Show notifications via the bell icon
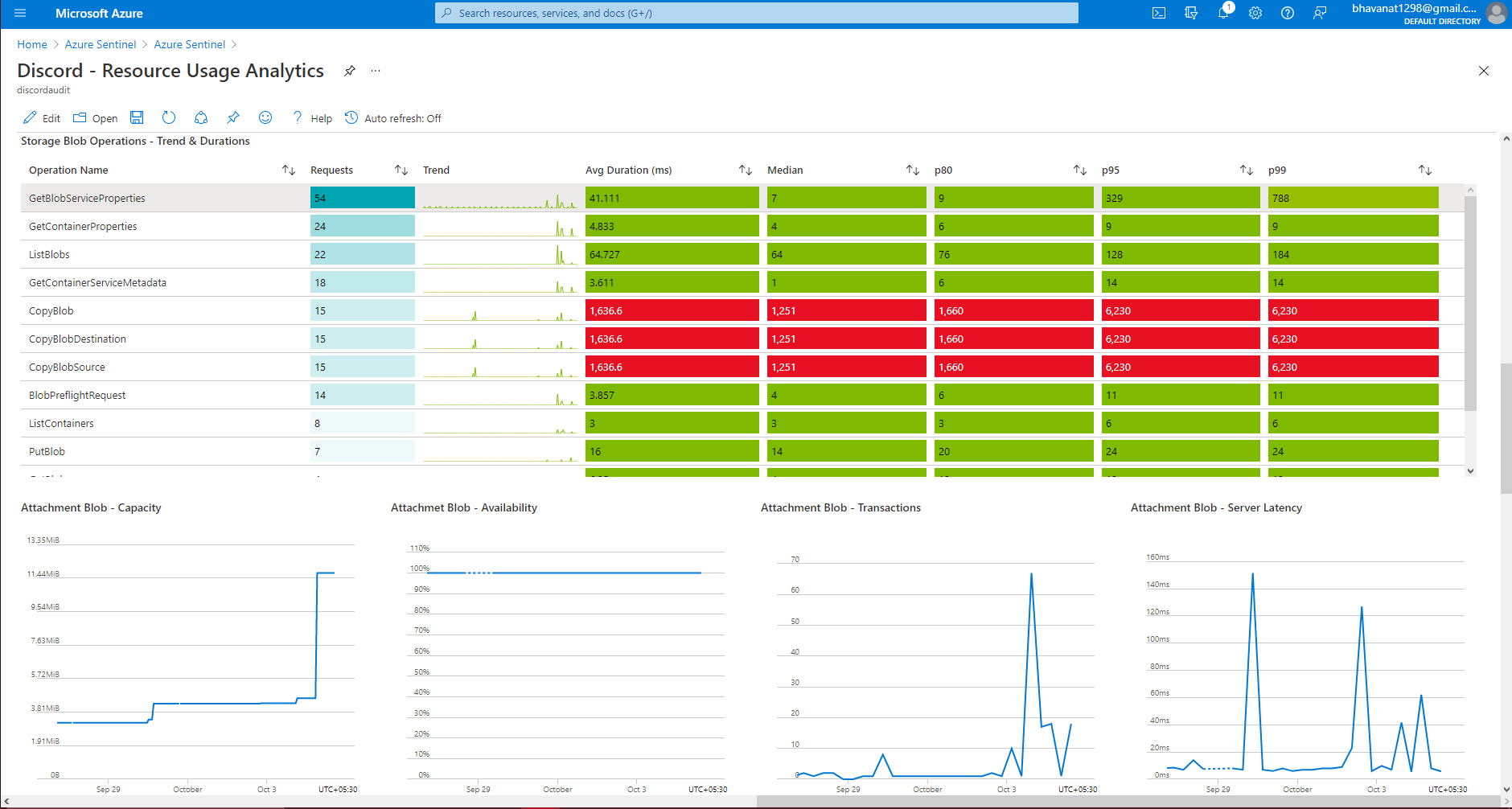Viewport: 1512px width, 809px height. click(1223, 14)
